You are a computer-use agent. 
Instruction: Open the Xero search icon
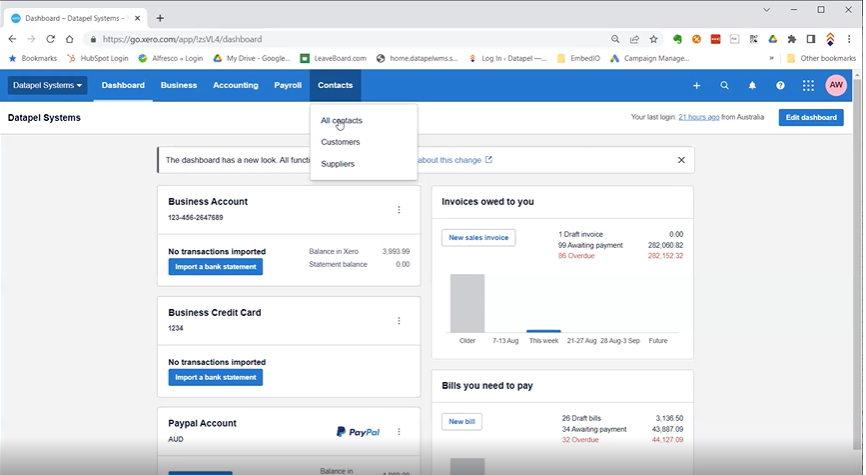(x=724, y=86)
